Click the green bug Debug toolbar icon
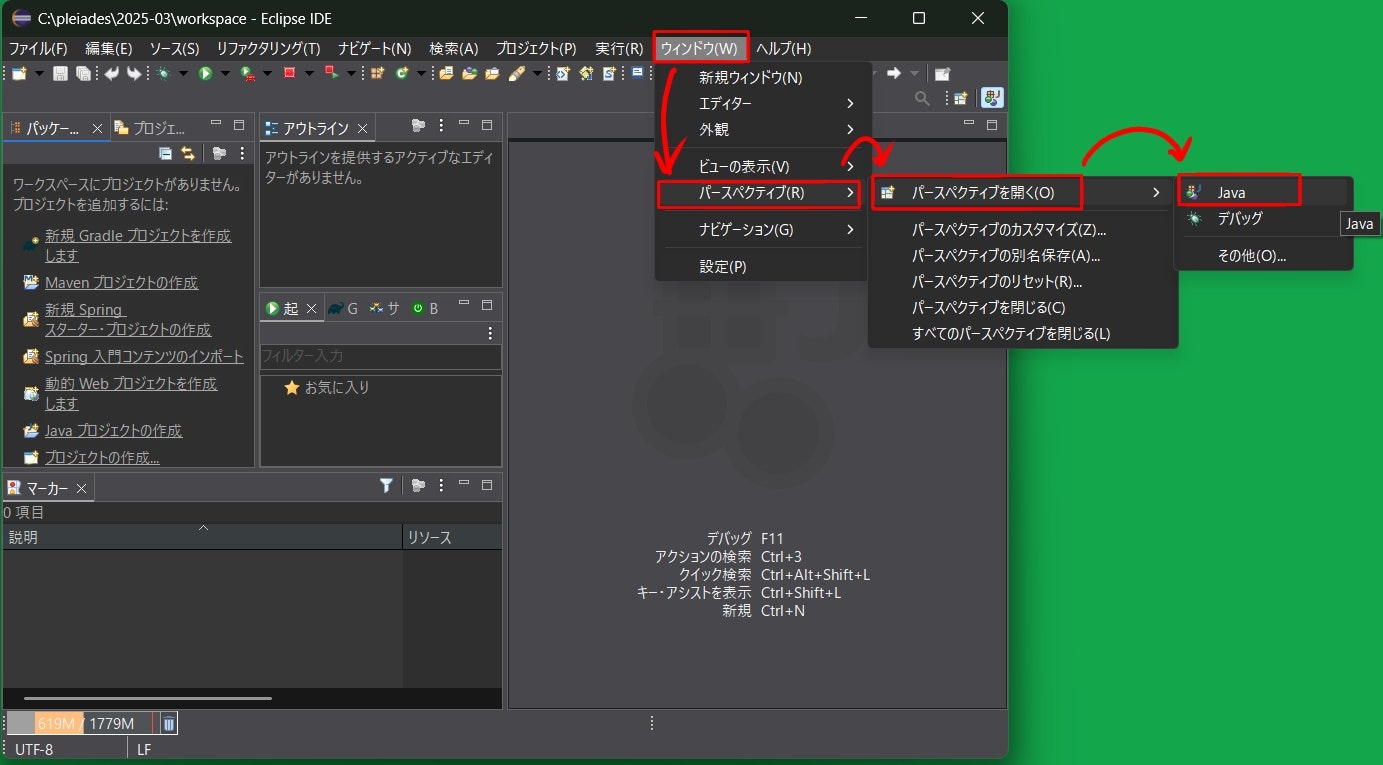This screenshot has width=1383, height=765. [x=162, y=73]
